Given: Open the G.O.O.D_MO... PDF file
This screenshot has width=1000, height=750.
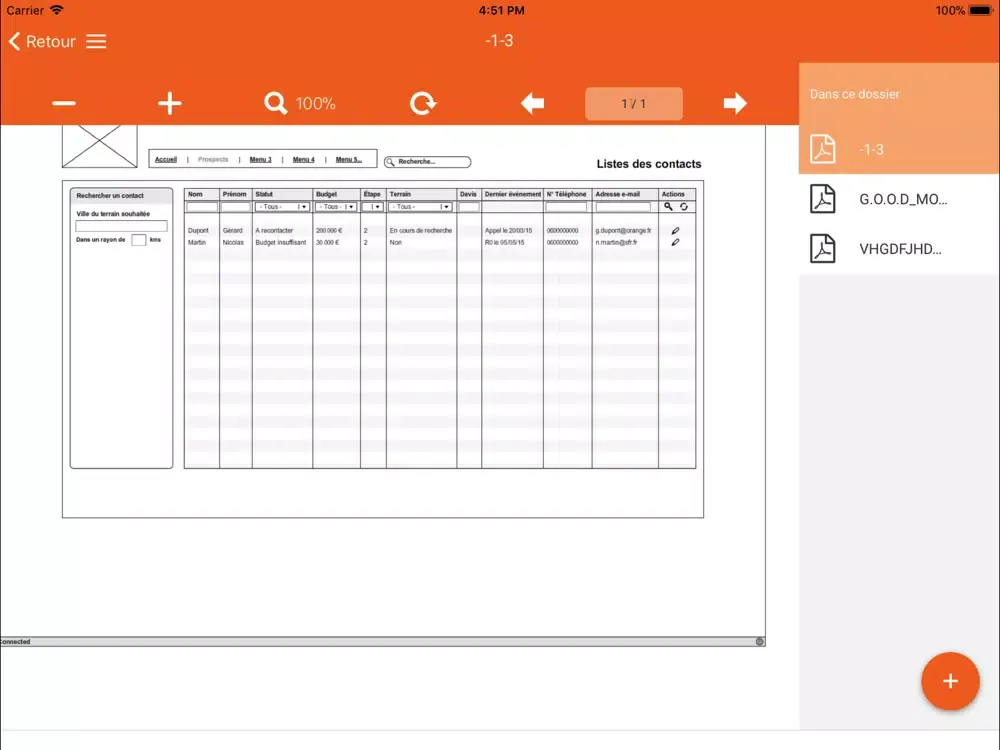Looking at the screenshot, I should 899,199.
